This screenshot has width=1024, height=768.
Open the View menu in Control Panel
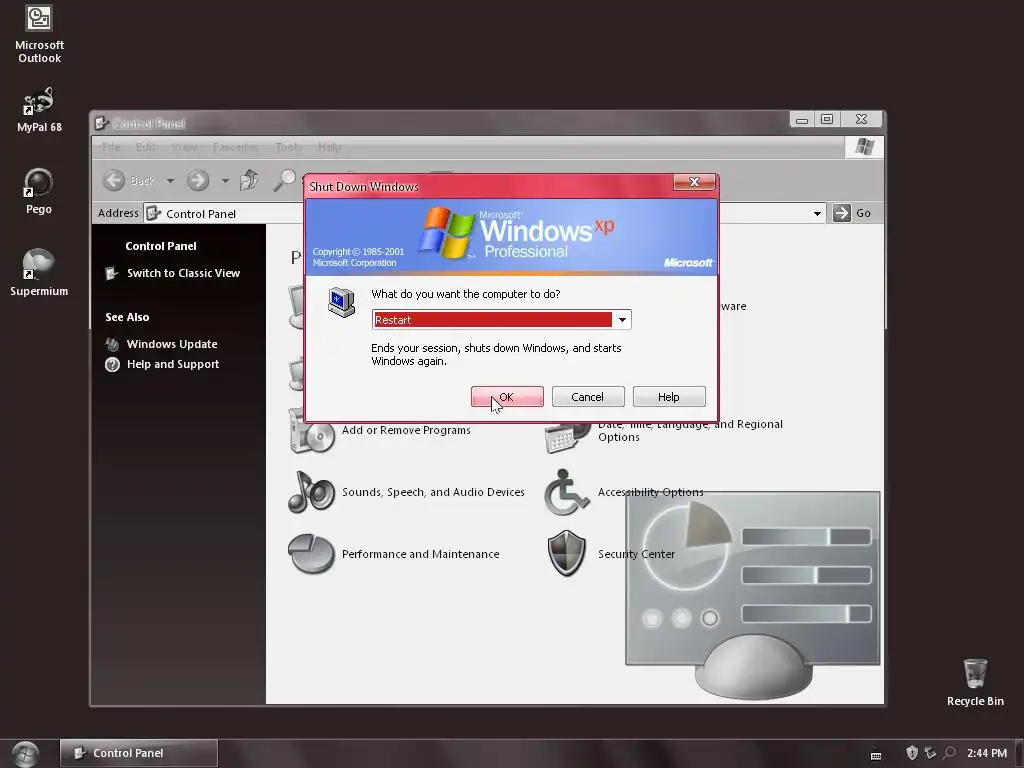(x=184, y=147)
